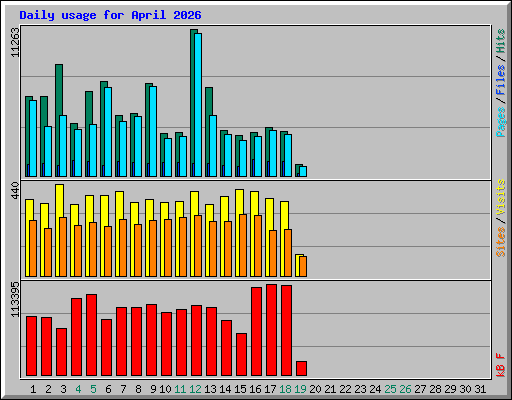
Task: Click the "KB F" legend label
Action: pos(500,365)
